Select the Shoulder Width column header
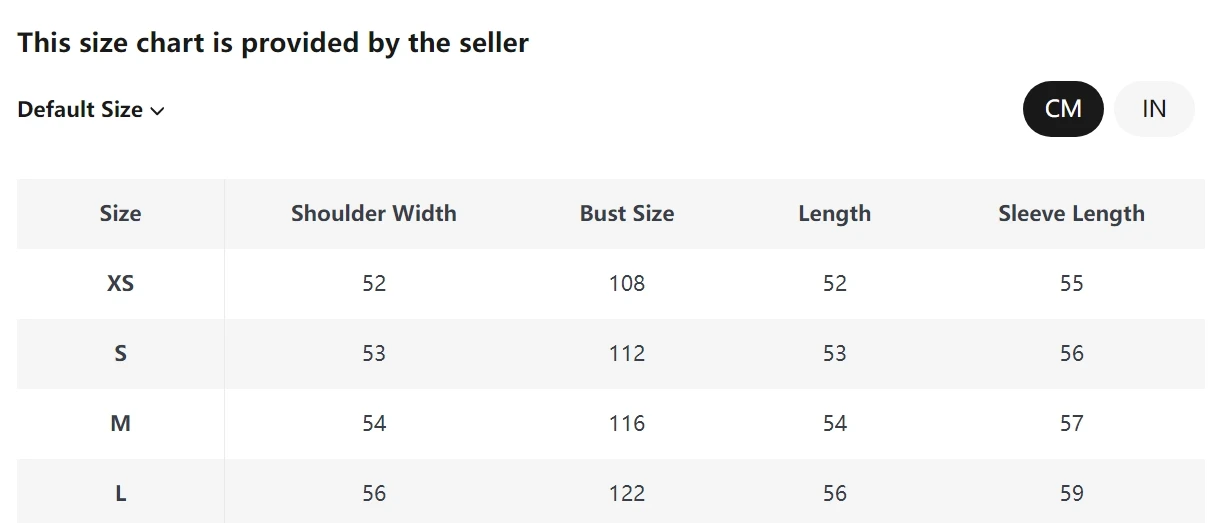 [374, 213]
